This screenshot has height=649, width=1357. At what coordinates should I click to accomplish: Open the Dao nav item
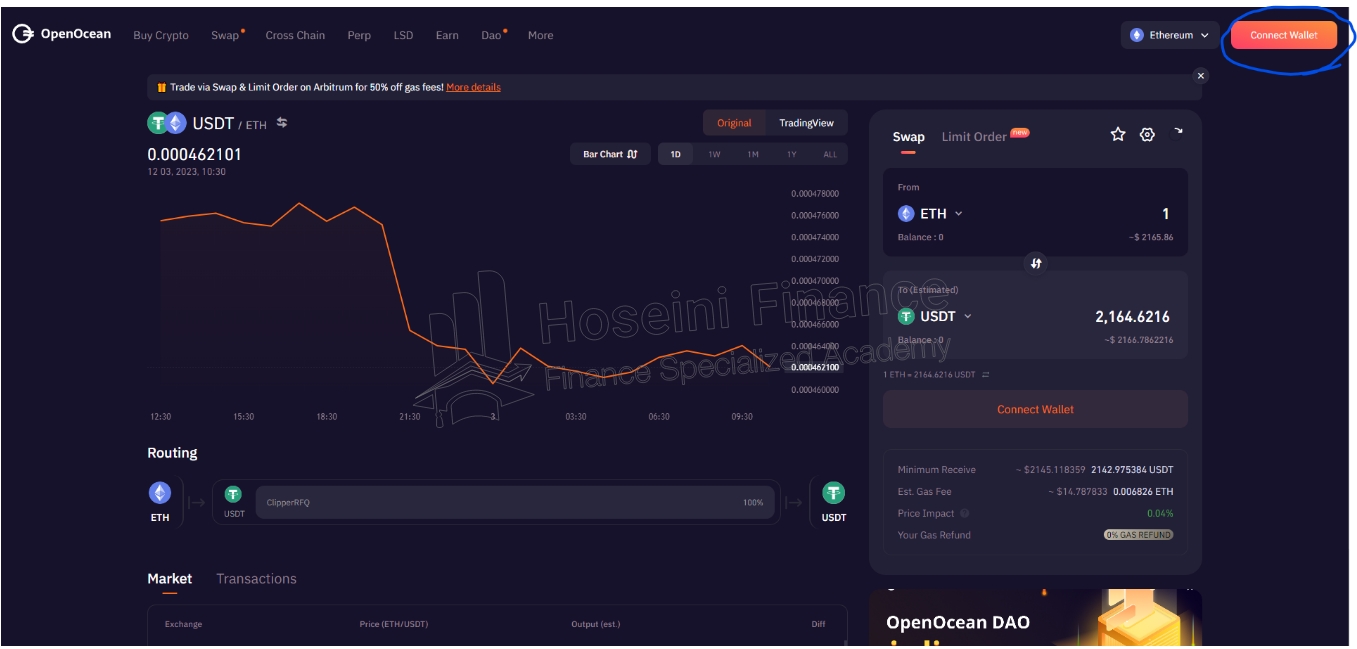[x=491, y=35]
